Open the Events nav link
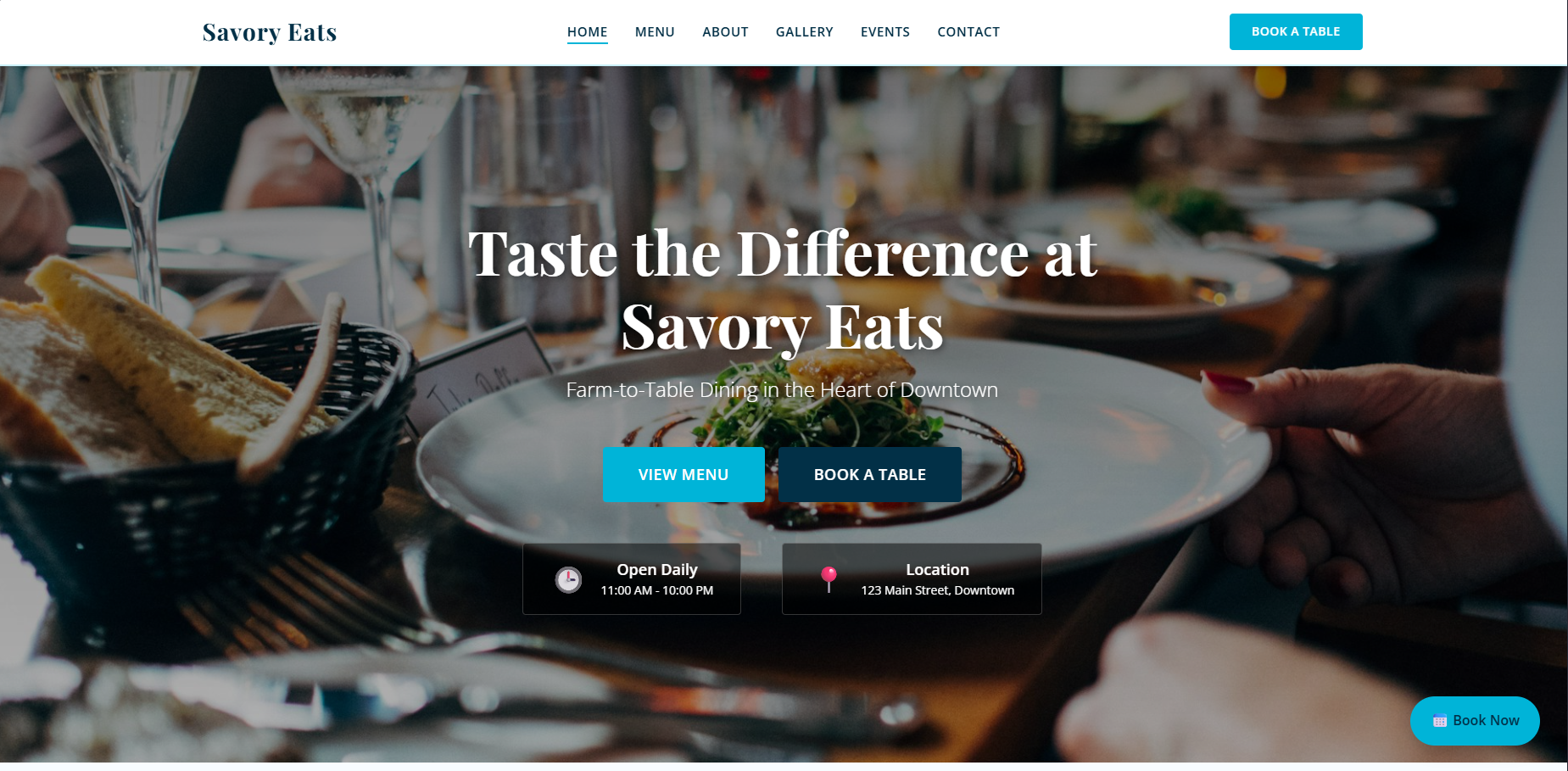Viewport: 1568px width, 771px height. pos(884,32)
